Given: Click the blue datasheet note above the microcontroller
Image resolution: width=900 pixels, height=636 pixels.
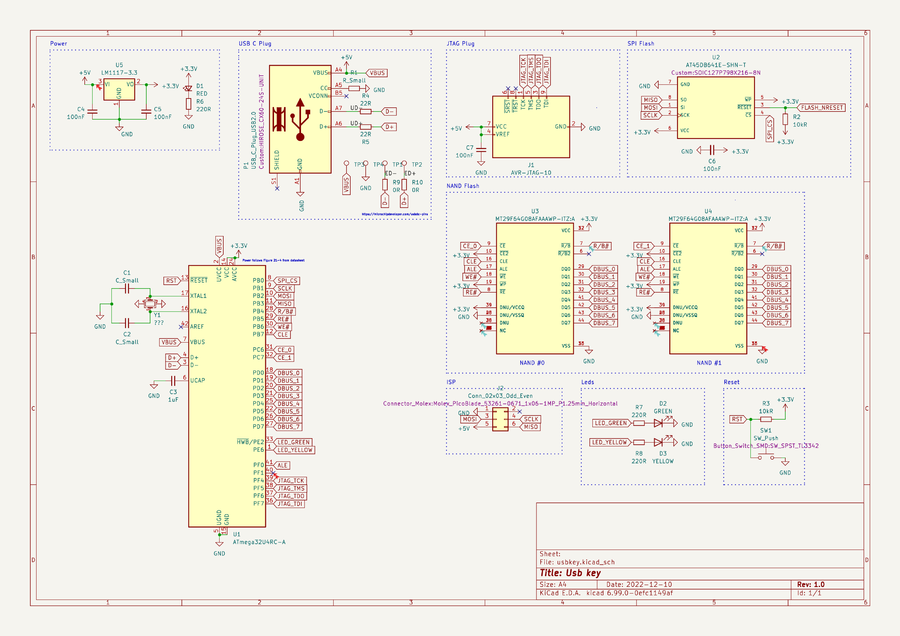Looking at the screenshot, I should [275, 259].
